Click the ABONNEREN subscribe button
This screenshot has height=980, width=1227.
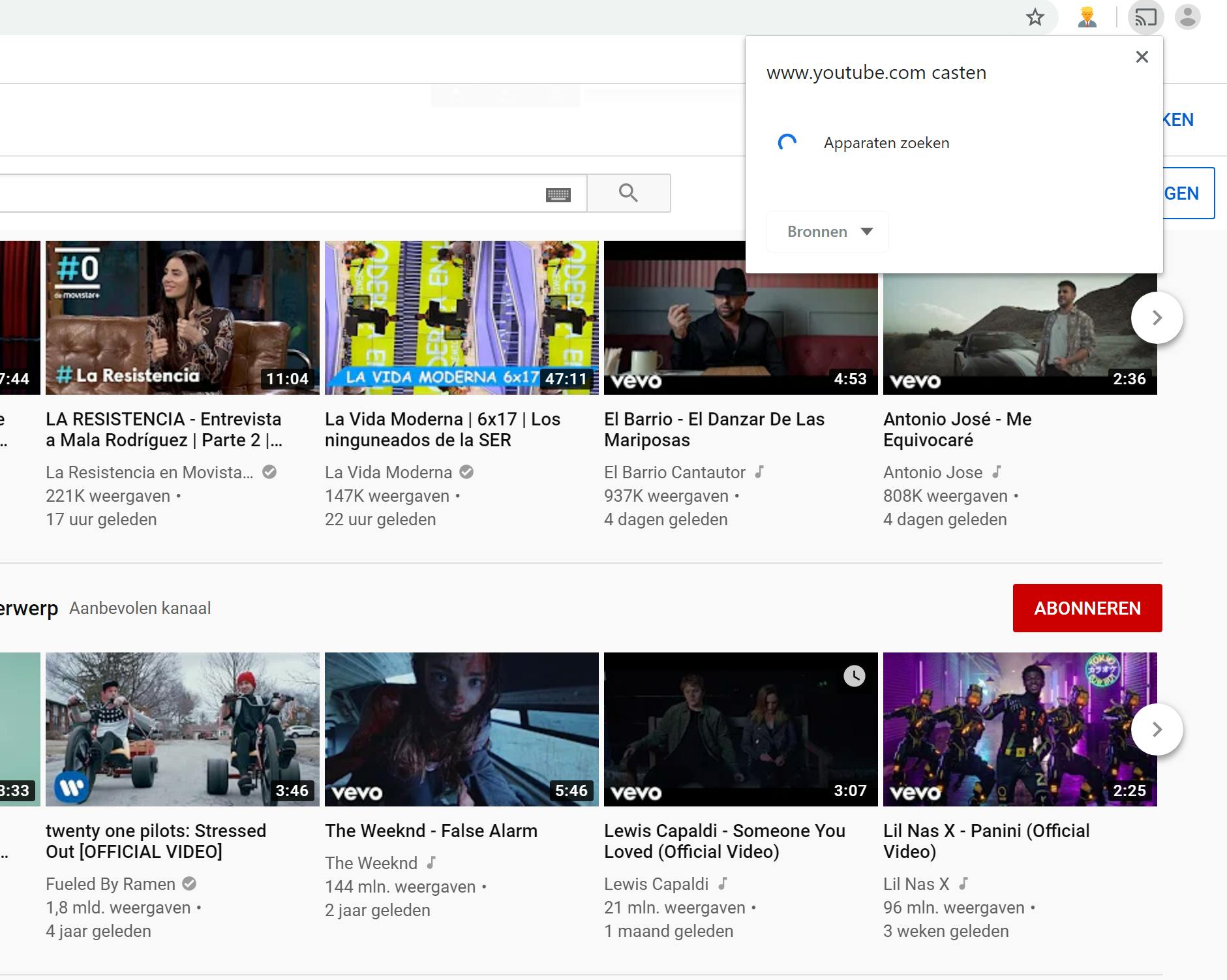pyautogui.click(x=1087, y=608)
